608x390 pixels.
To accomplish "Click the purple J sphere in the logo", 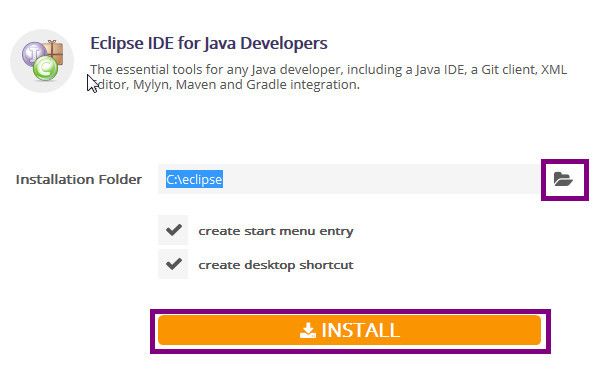I will (x=33, y=53).
